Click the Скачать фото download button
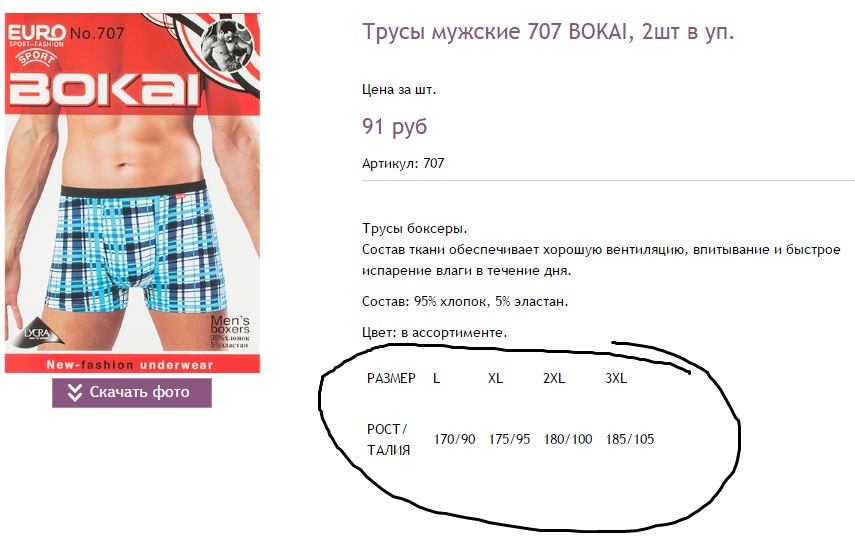 pos(132,392)
